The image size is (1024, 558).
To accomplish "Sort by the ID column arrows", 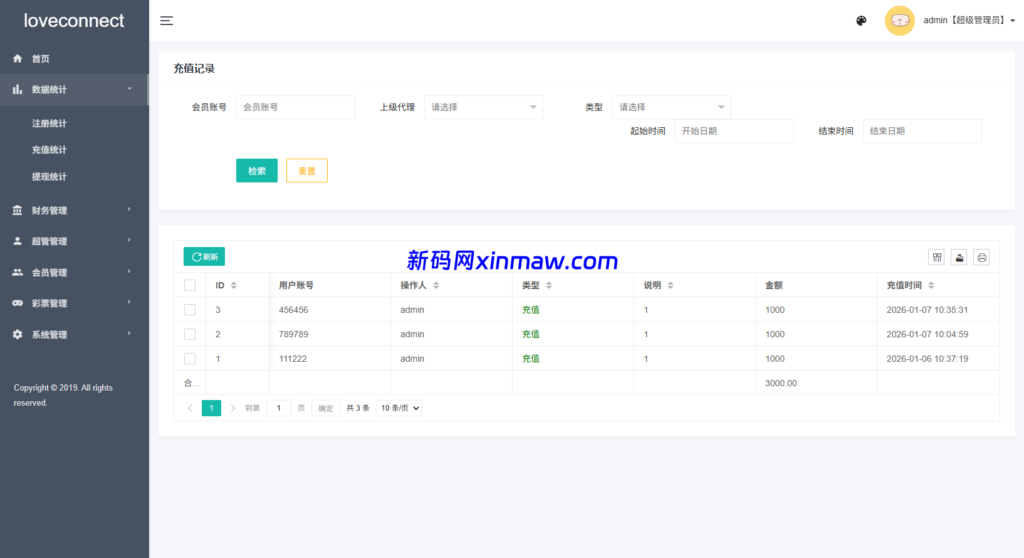I will click(234, 286).
